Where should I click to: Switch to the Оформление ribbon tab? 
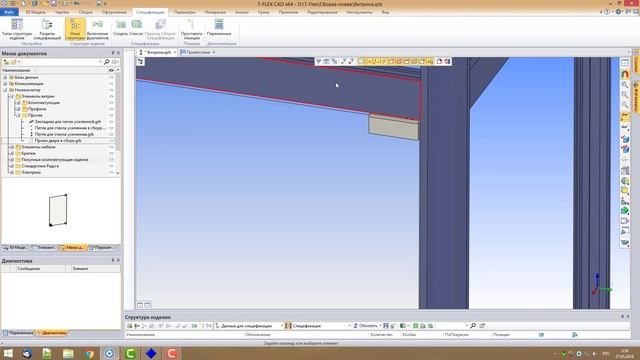(114, 12)
